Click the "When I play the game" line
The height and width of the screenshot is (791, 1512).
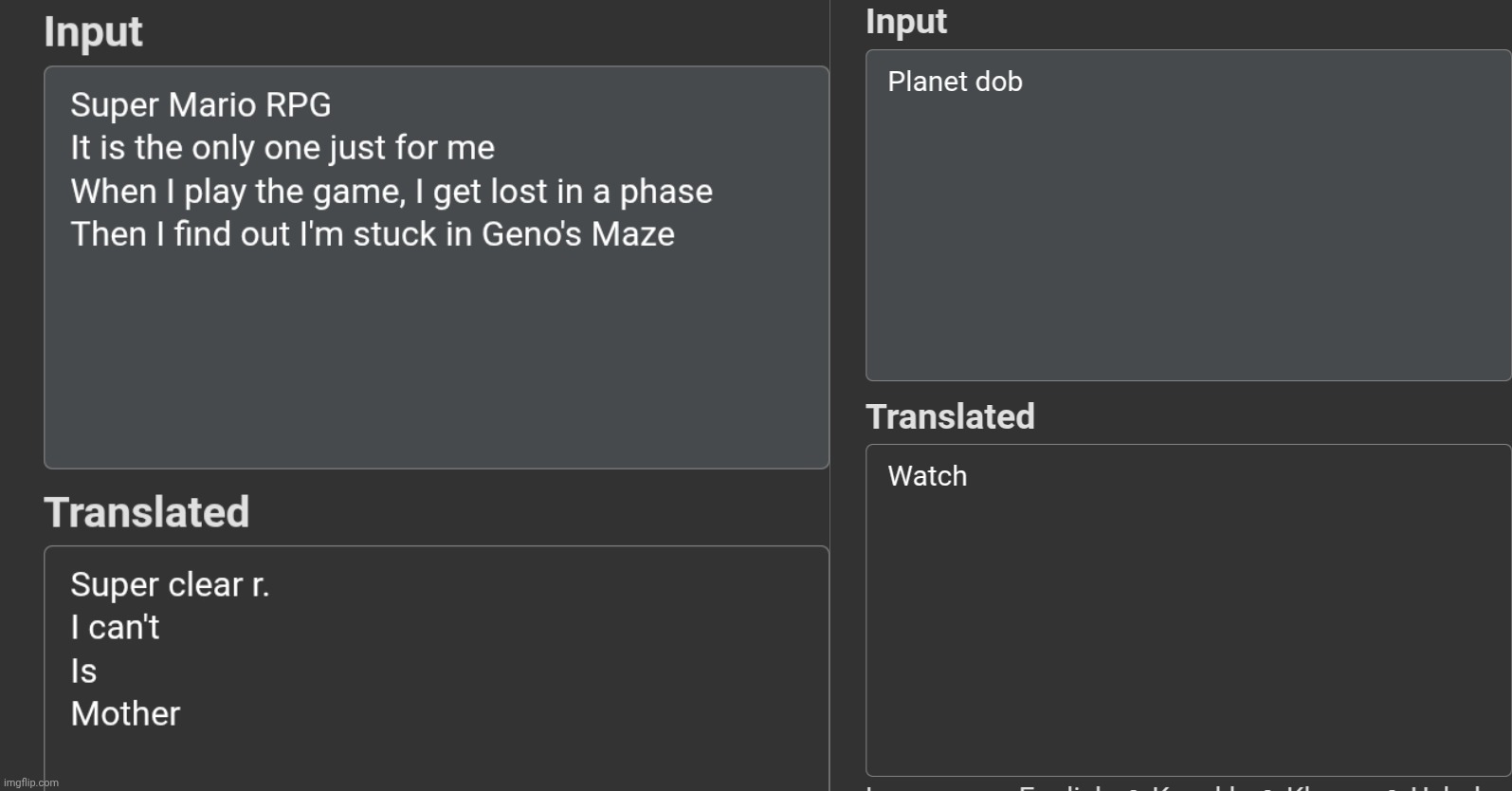click(x=391, y=192)
